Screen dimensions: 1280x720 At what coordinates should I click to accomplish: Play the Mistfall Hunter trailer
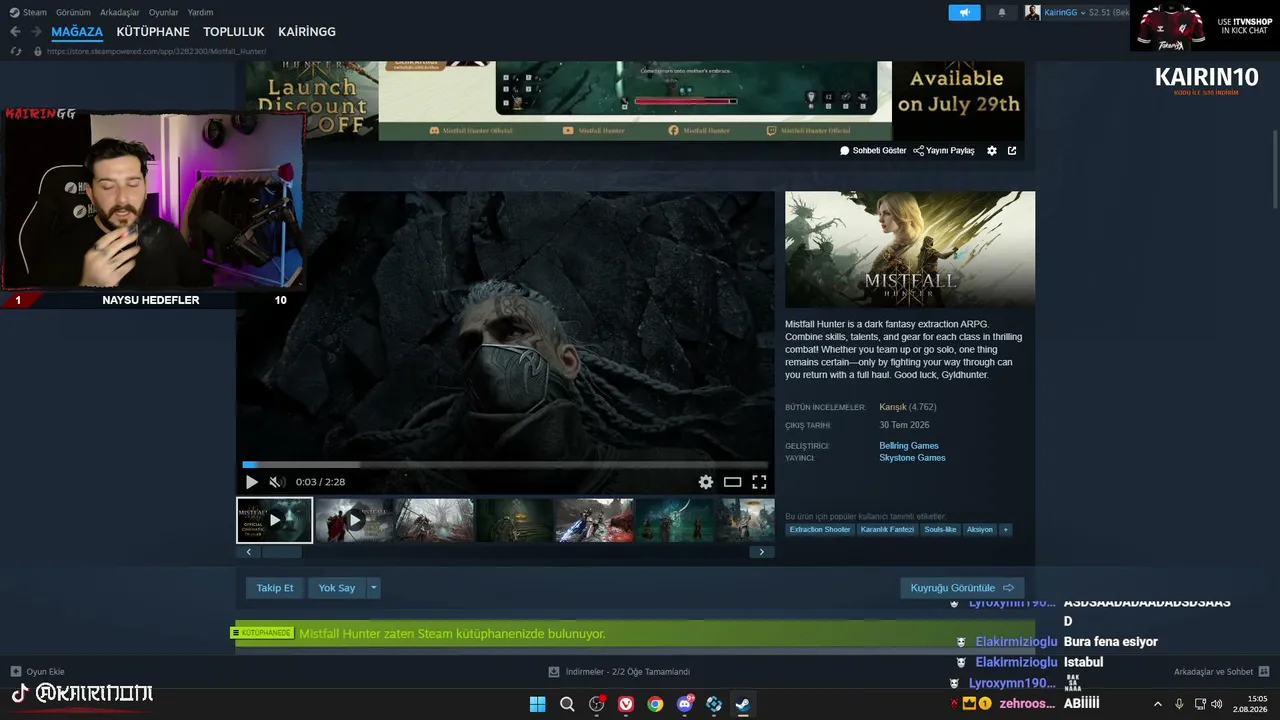coord(252,482)
